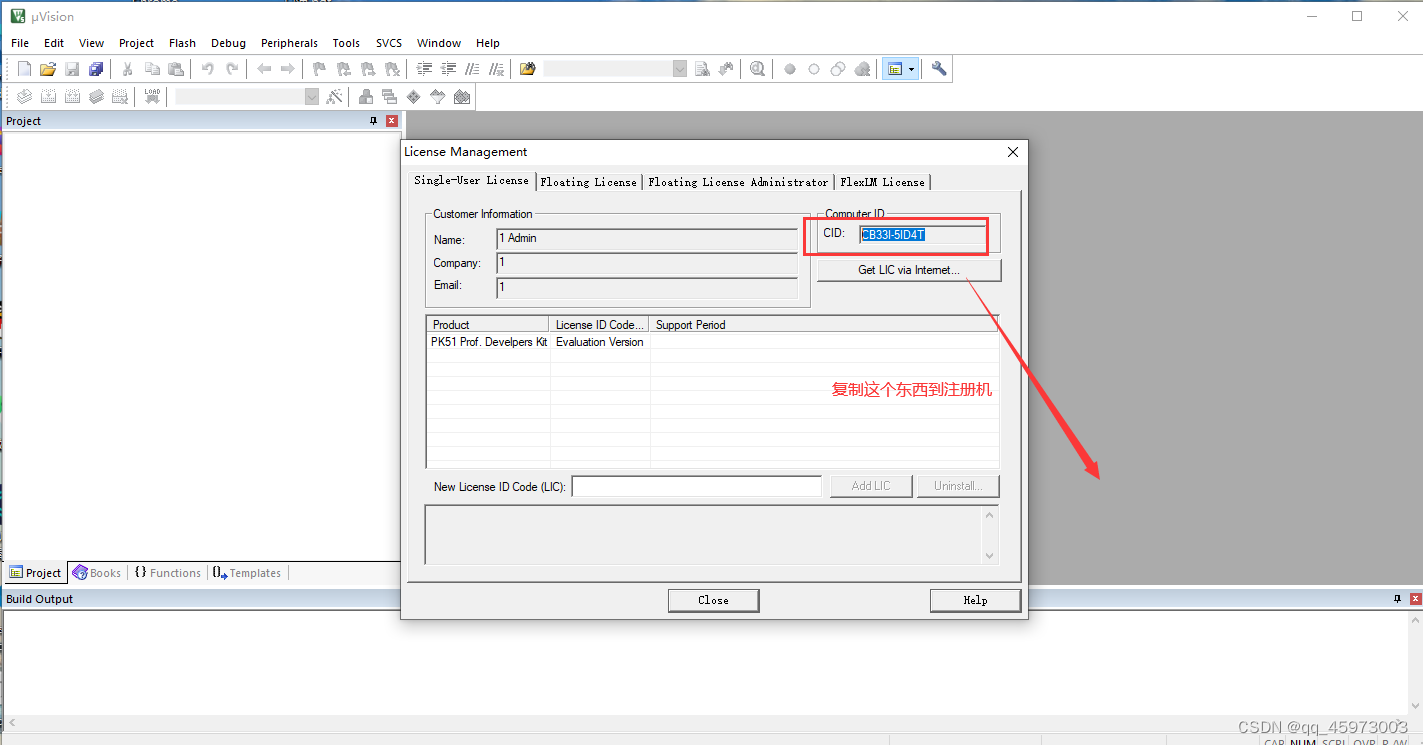Click Kill All Breakpoints icon
This screenshot has width=1423, height=745.
point(862,69)
